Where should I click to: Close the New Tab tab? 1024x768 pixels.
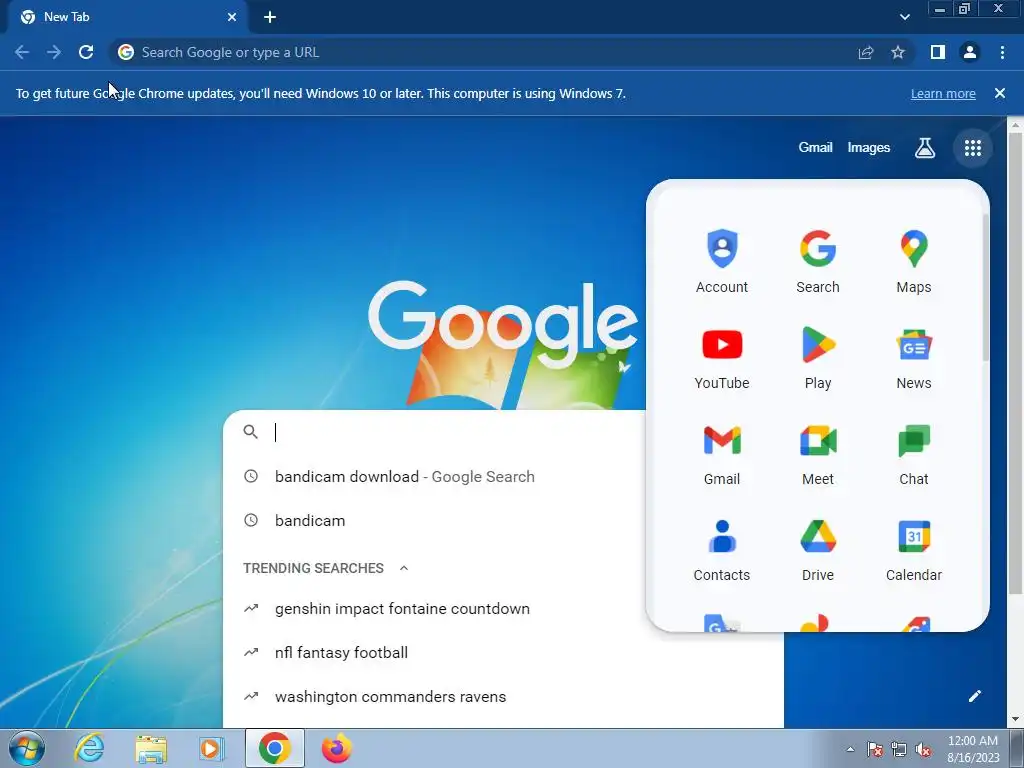tap(232, 17)
